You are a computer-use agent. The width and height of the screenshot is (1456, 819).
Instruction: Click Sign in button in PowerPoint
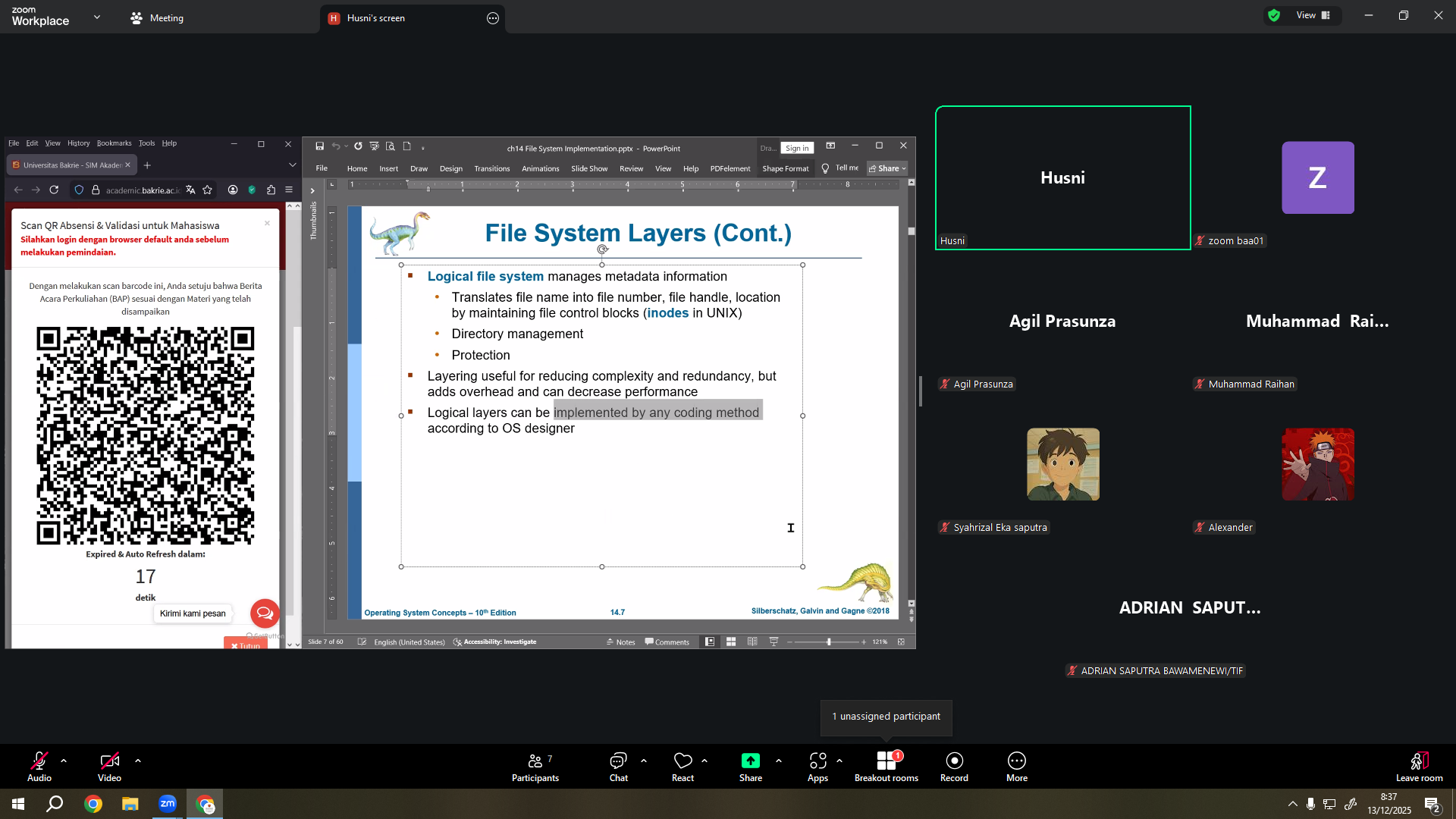point(797,148)
